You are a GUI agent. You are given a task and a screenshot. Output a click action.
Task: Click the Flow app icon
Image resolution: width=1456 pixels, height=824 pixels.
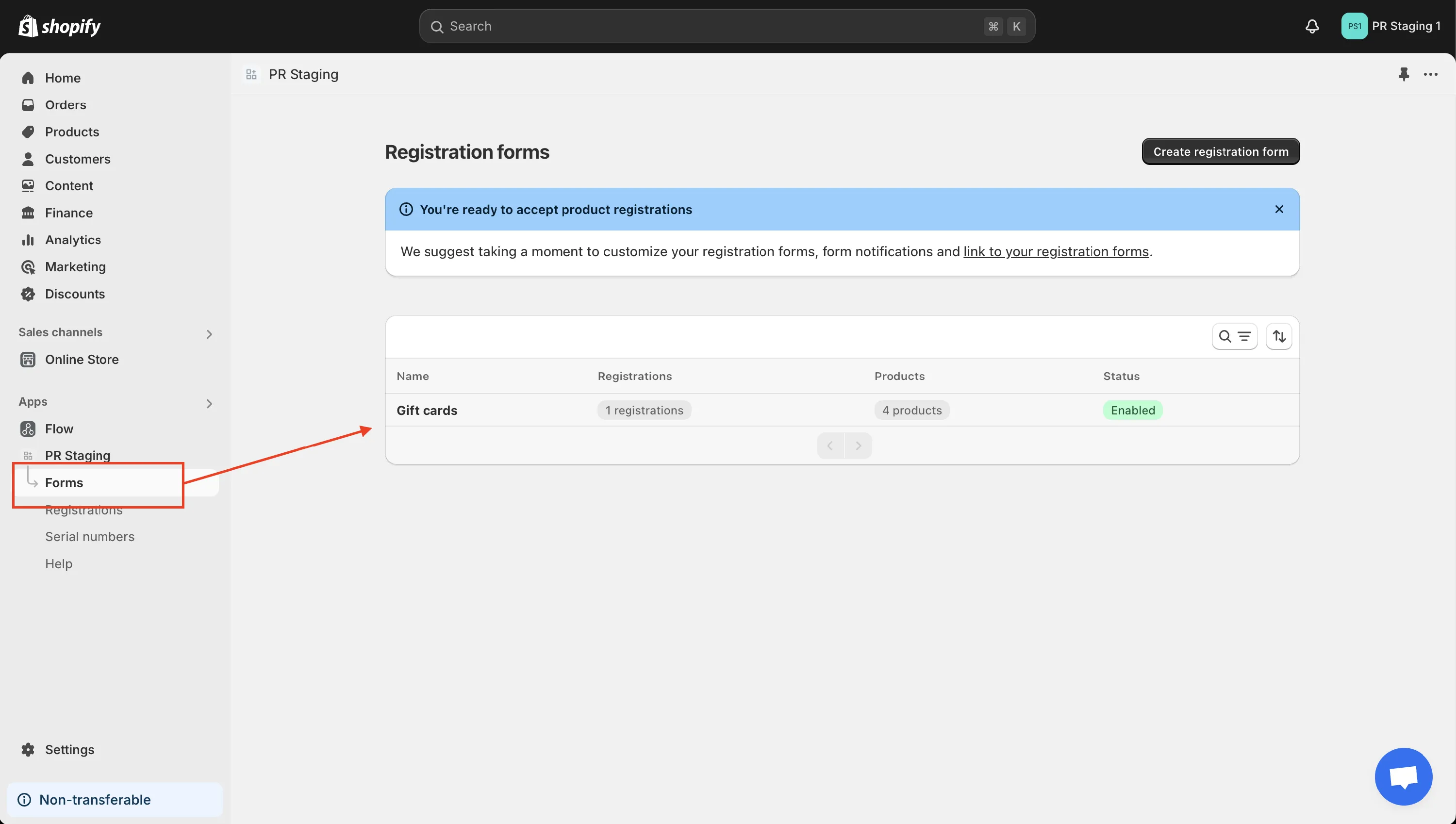(x=28, y=429)
